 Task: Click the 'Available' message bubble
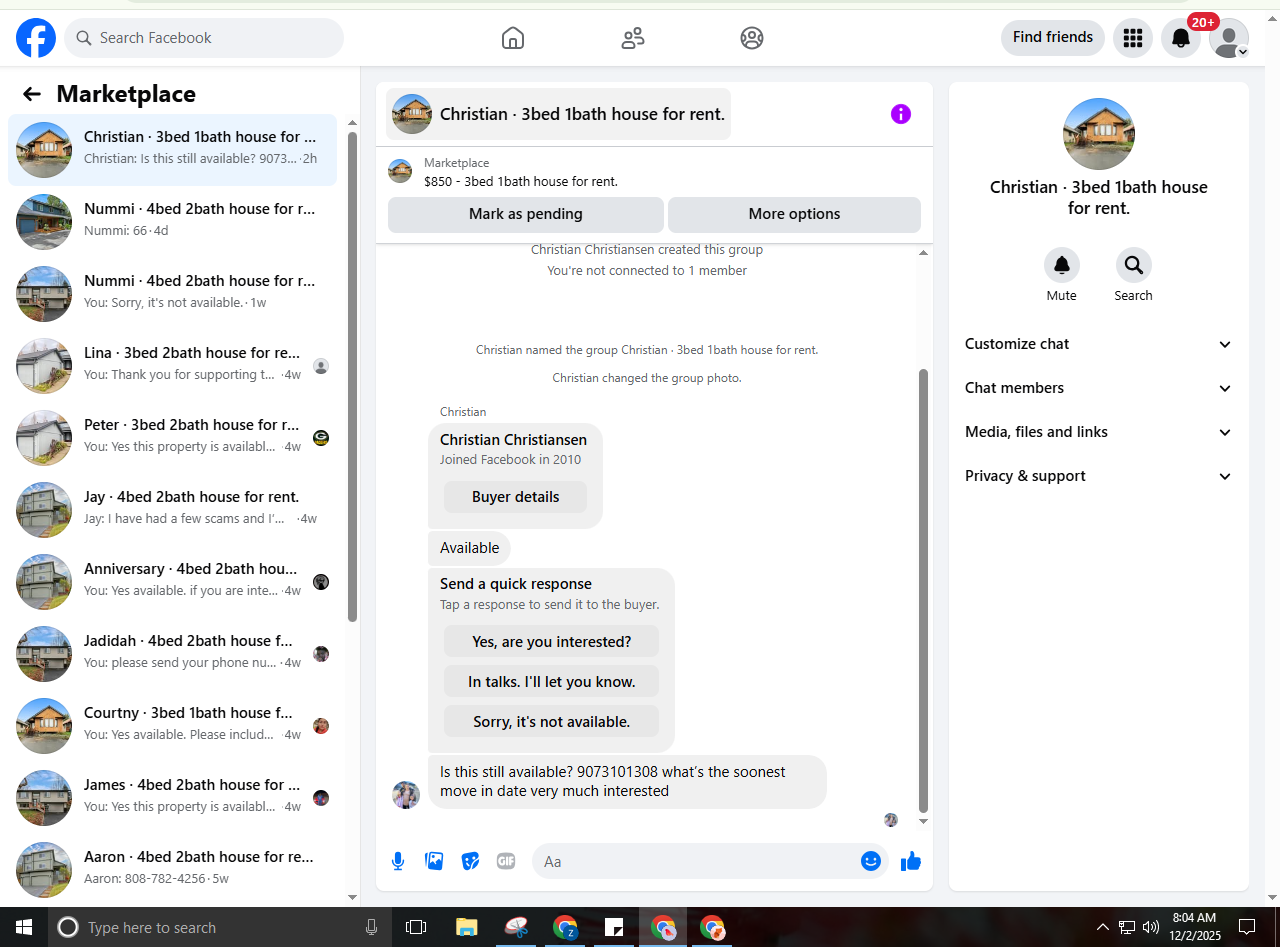click(x=469, y=548)
